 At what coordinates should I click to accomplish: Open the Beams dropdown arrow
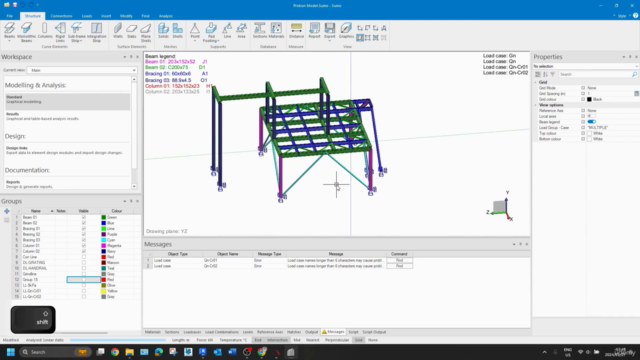click(9, 41)
